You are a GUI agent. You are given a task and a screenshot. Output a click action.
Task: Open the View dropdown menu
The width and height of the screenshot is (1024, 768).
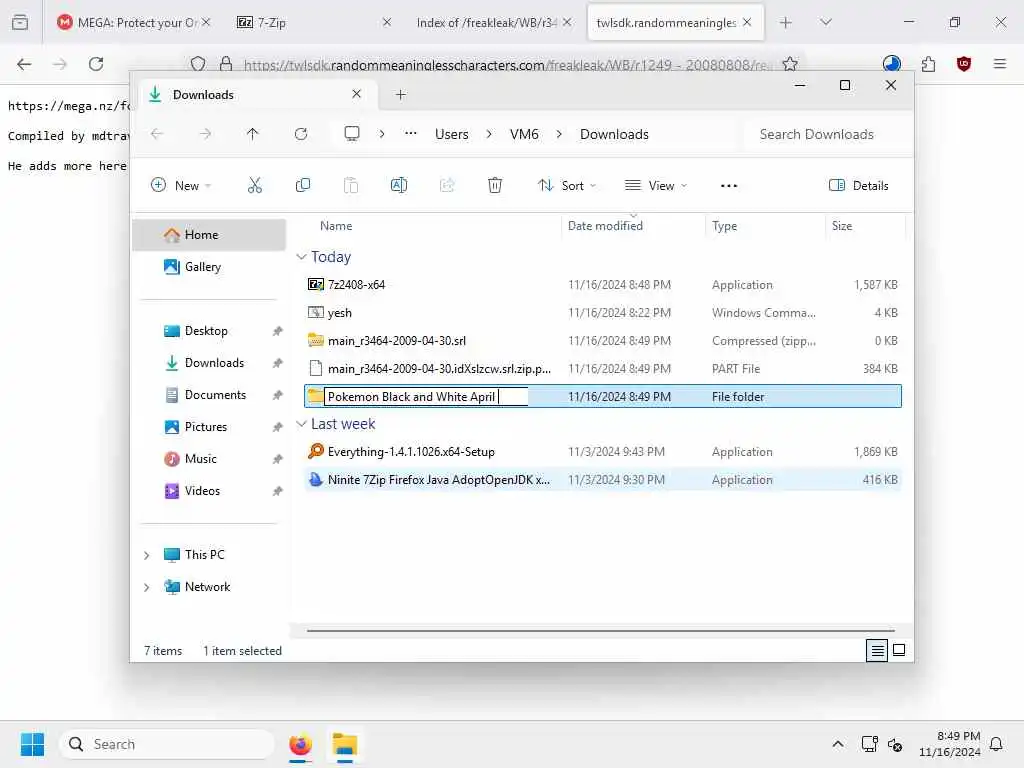(656, 185)
